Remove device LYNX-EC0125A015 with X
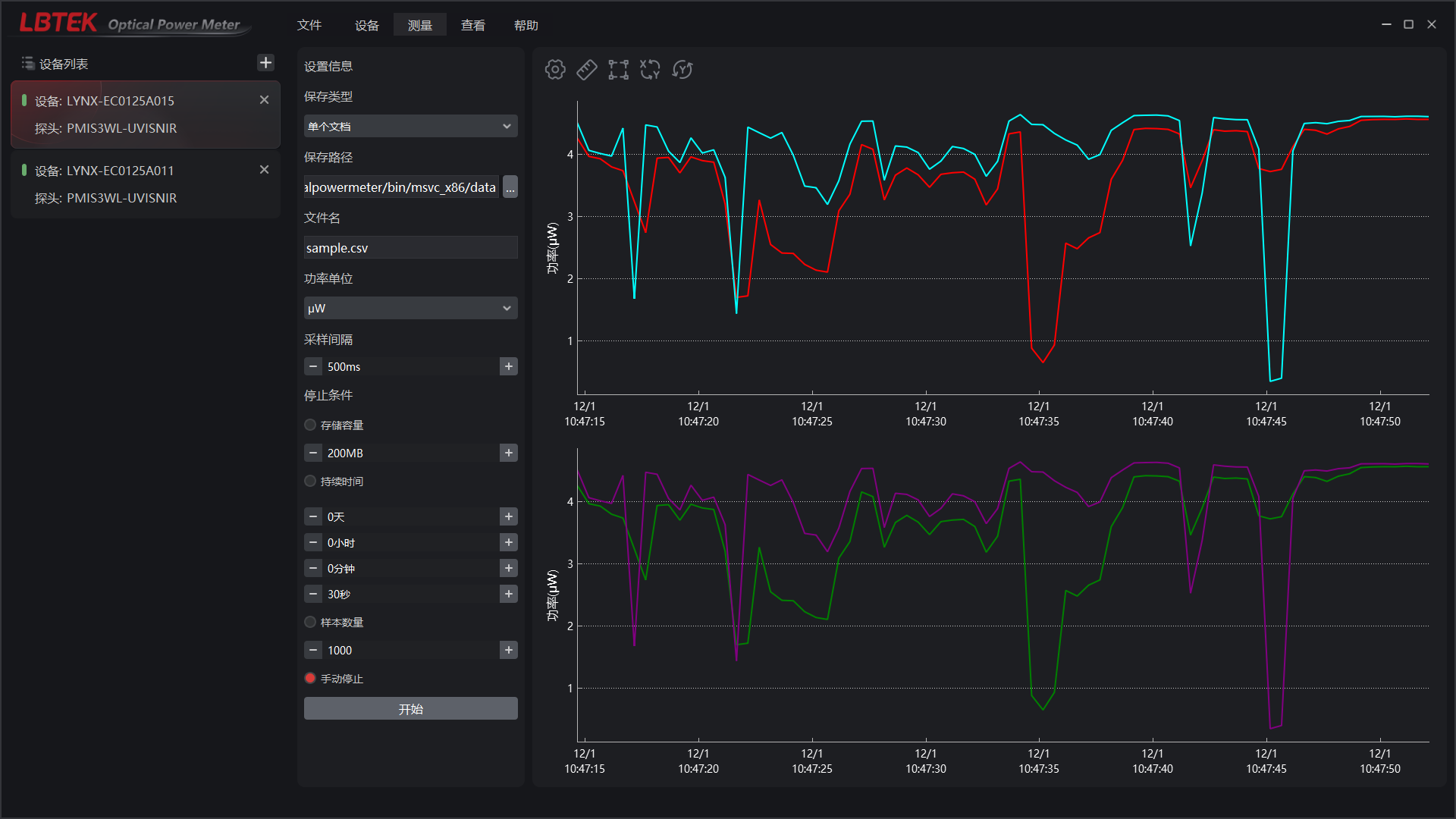 tap(264, 100)
